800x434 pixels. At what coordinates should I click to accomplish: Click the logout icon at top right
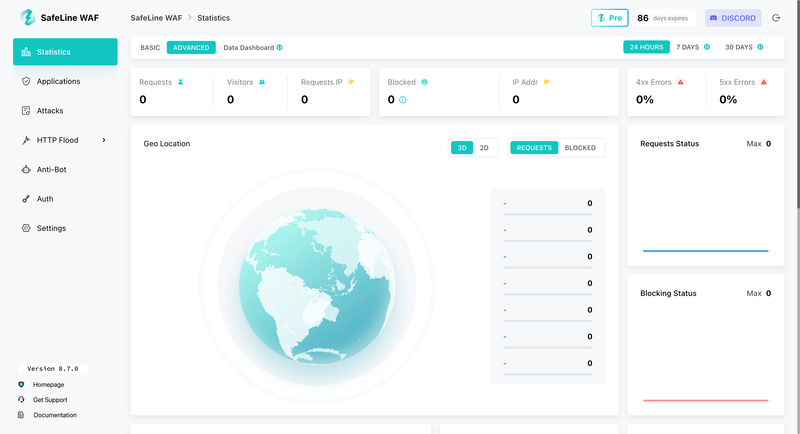click(776, 18)
